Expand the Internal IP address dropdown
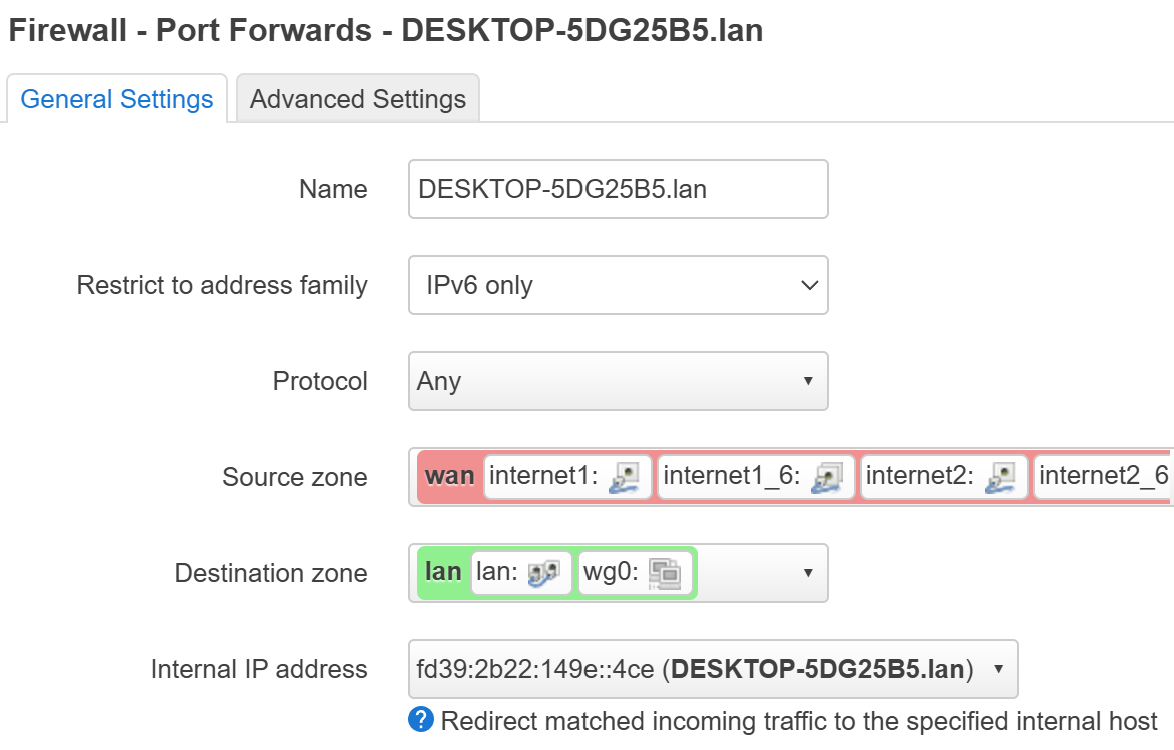Viewport: 1174px width, 750px height. coord(997,669)
